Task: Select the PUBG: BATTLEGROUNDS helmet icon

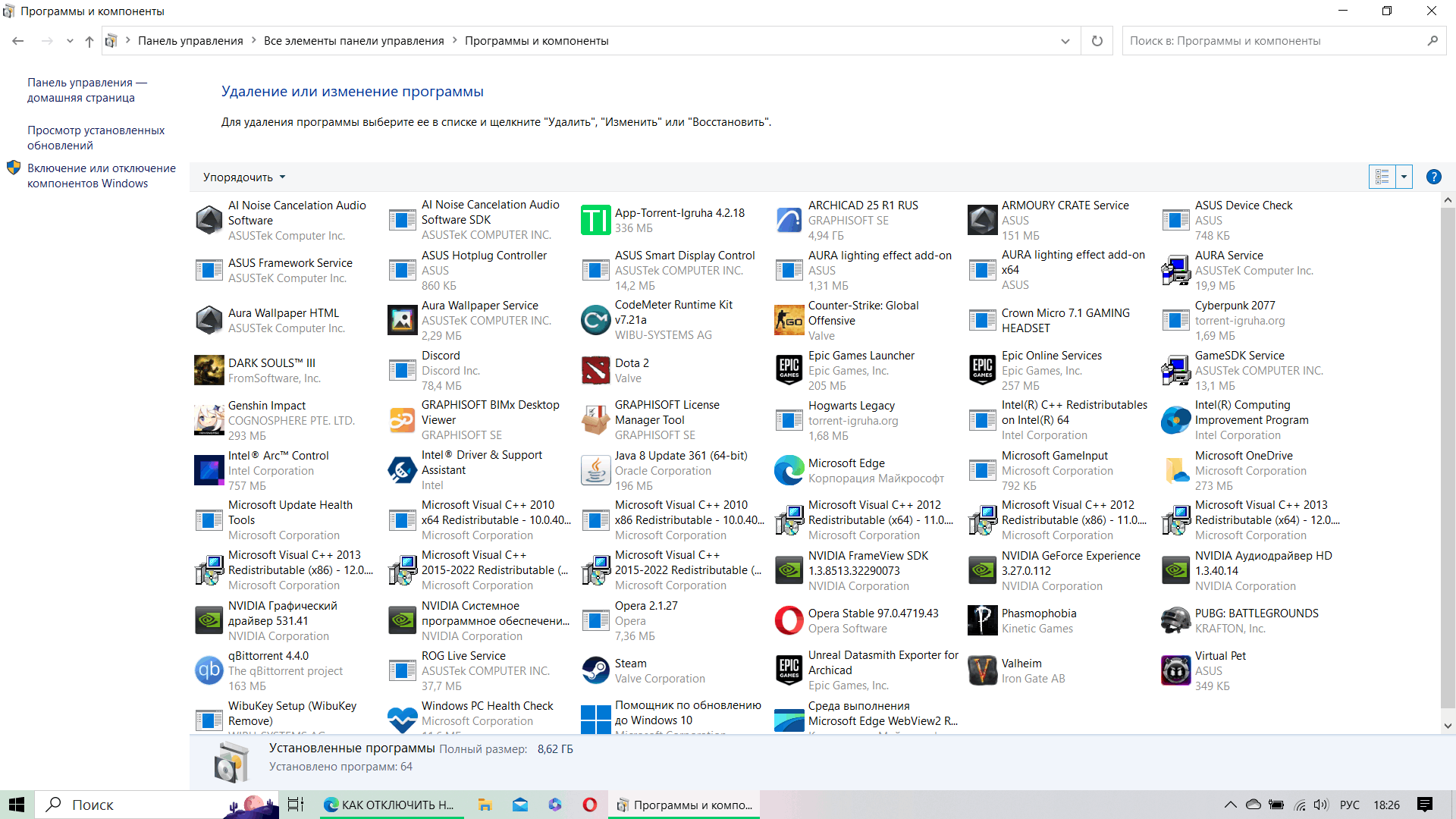Action: [x=1175, y=621]
